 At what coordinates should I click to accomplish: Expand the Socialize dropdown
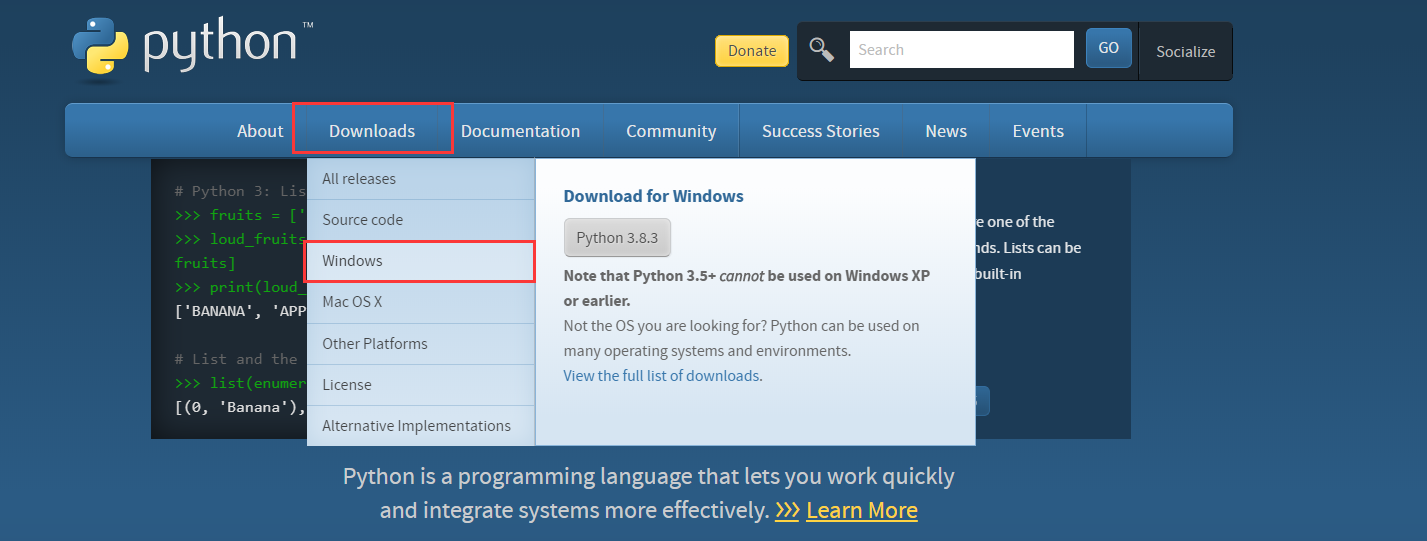coord(1185,51)
